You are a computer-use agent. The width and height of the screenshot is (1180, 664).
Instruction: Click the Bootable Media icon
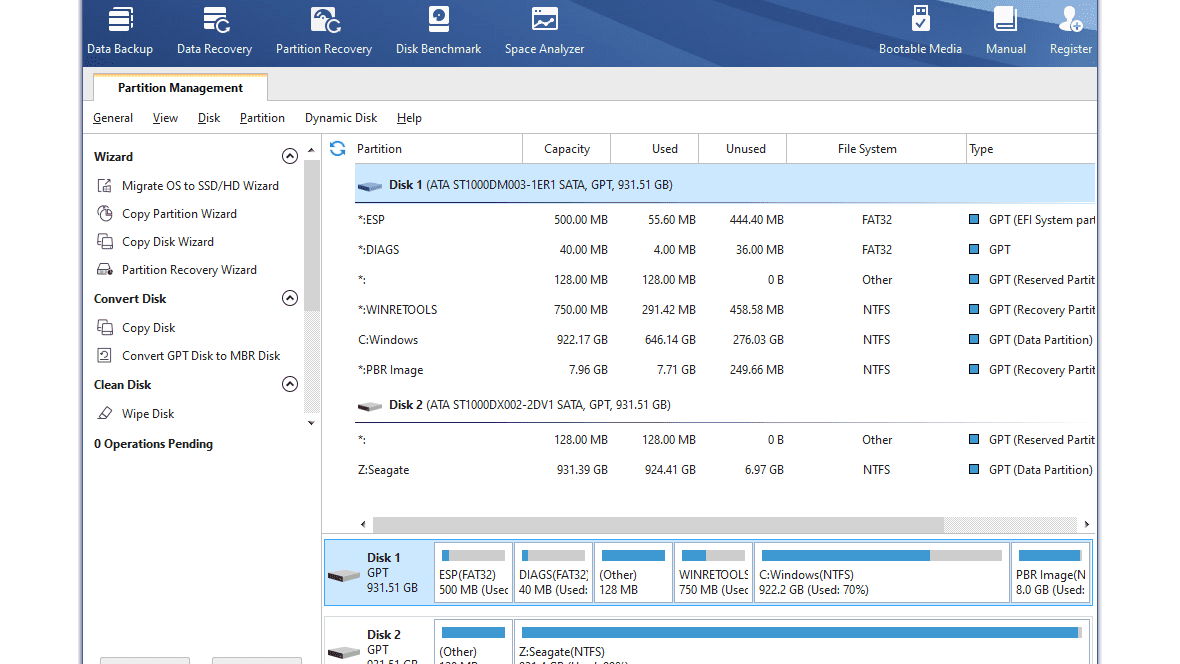920,30
